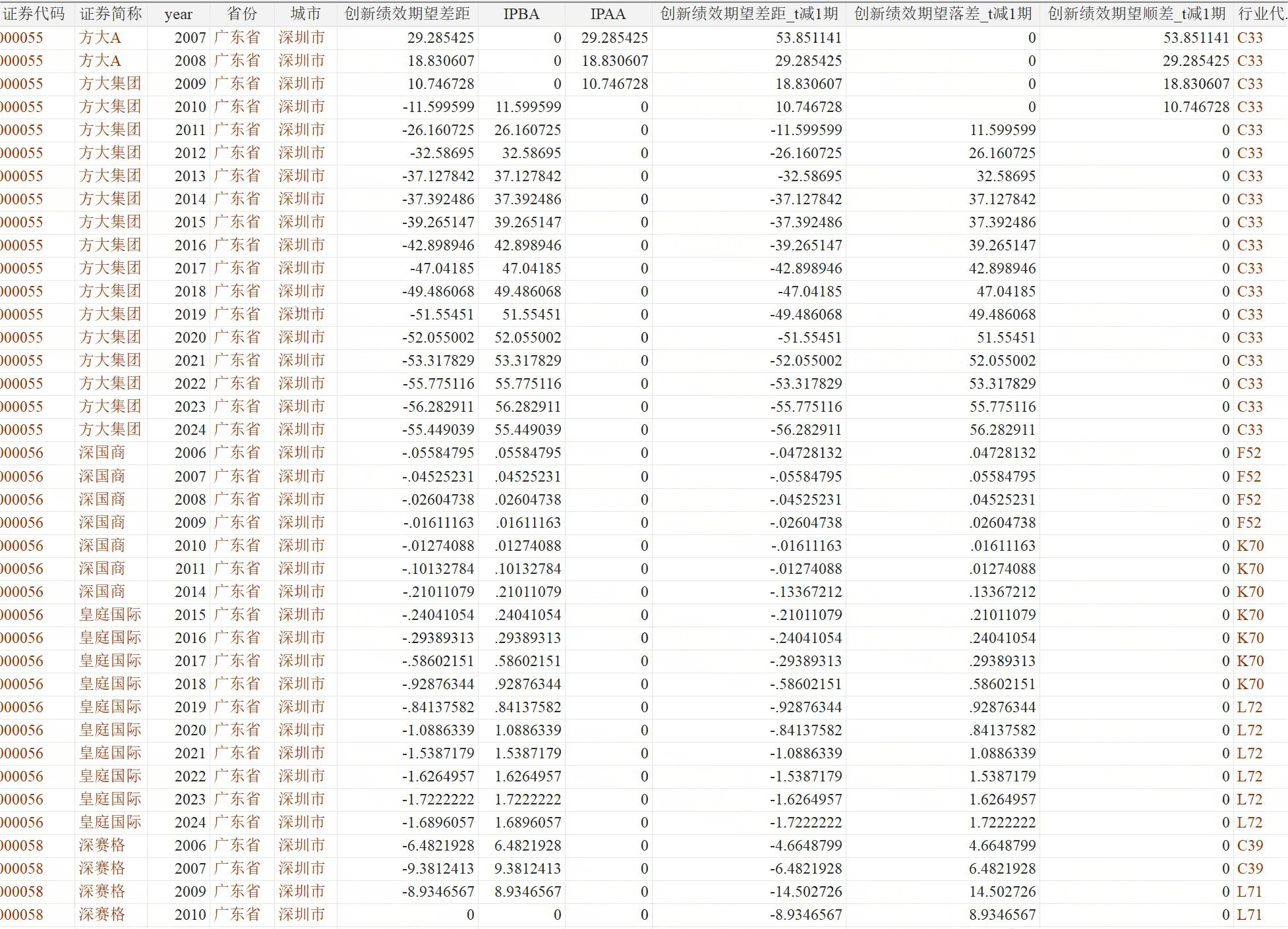Select the 城市 column header
This screenshot has width=1288, height=929.
(x=306, y=14)
